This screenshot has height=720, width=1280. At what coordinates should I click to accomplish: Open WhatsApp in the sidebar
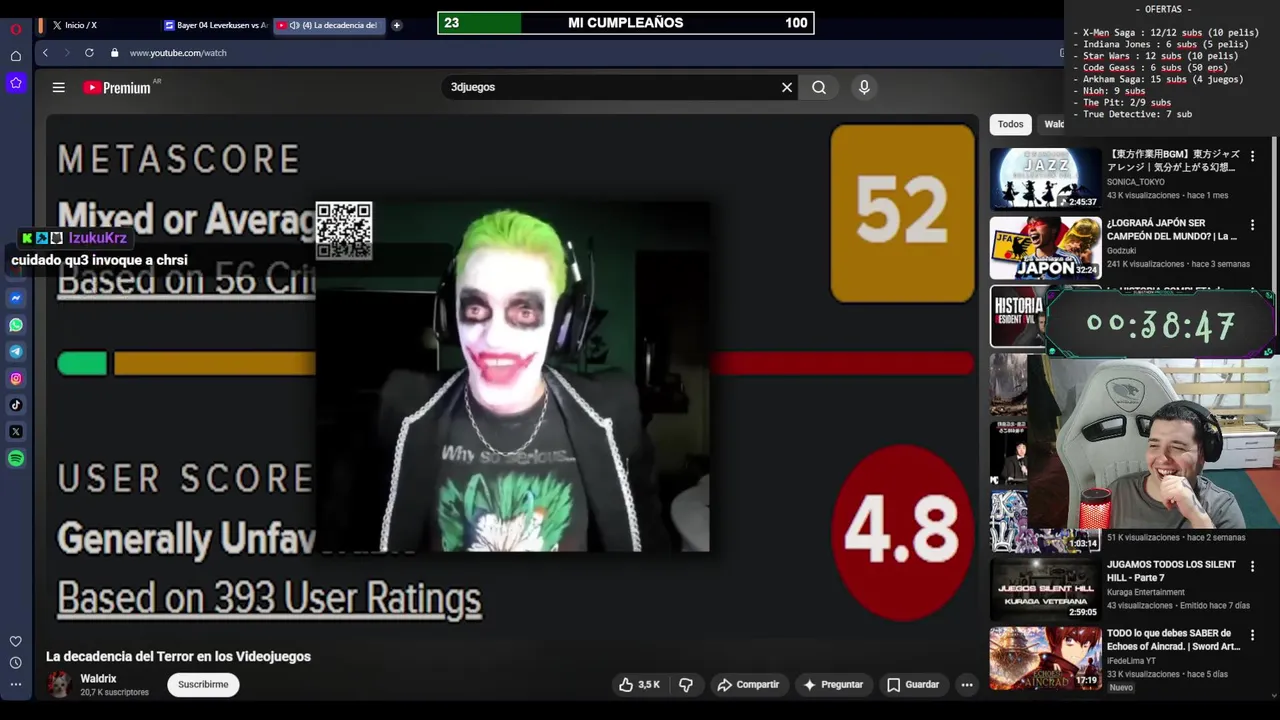coord(16,325)
